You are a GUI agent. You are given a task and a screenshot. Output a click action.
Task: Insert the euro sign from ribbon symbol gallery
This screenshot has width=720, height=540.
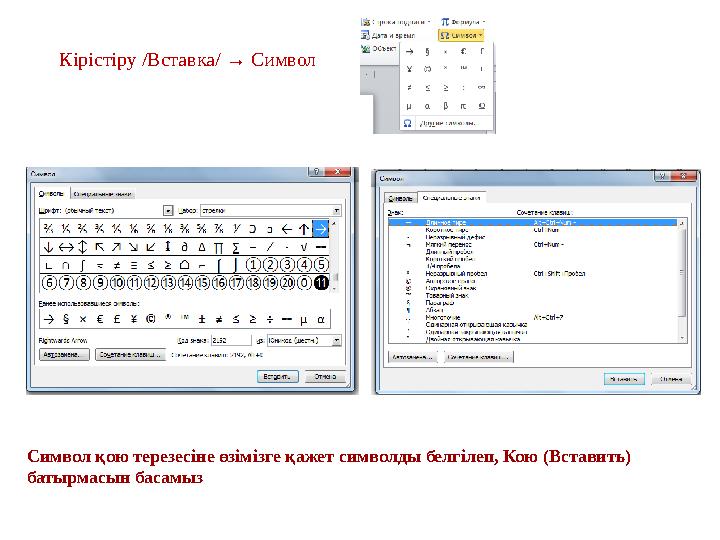coord(463,51)
